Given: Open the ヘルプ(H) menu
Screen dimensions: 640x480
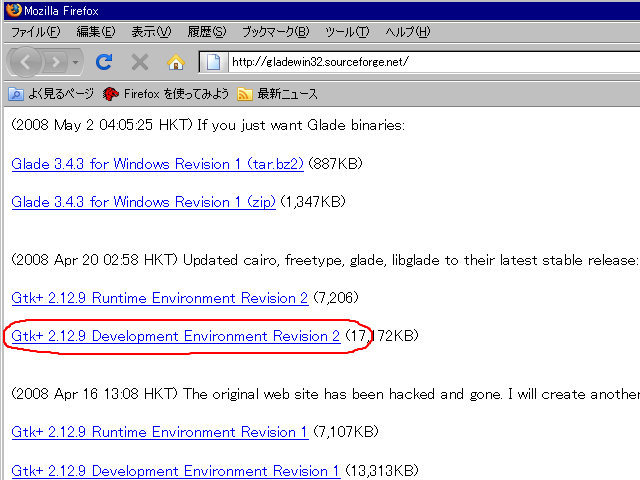Looking at the screenshot, I should [x=408, y=32].
